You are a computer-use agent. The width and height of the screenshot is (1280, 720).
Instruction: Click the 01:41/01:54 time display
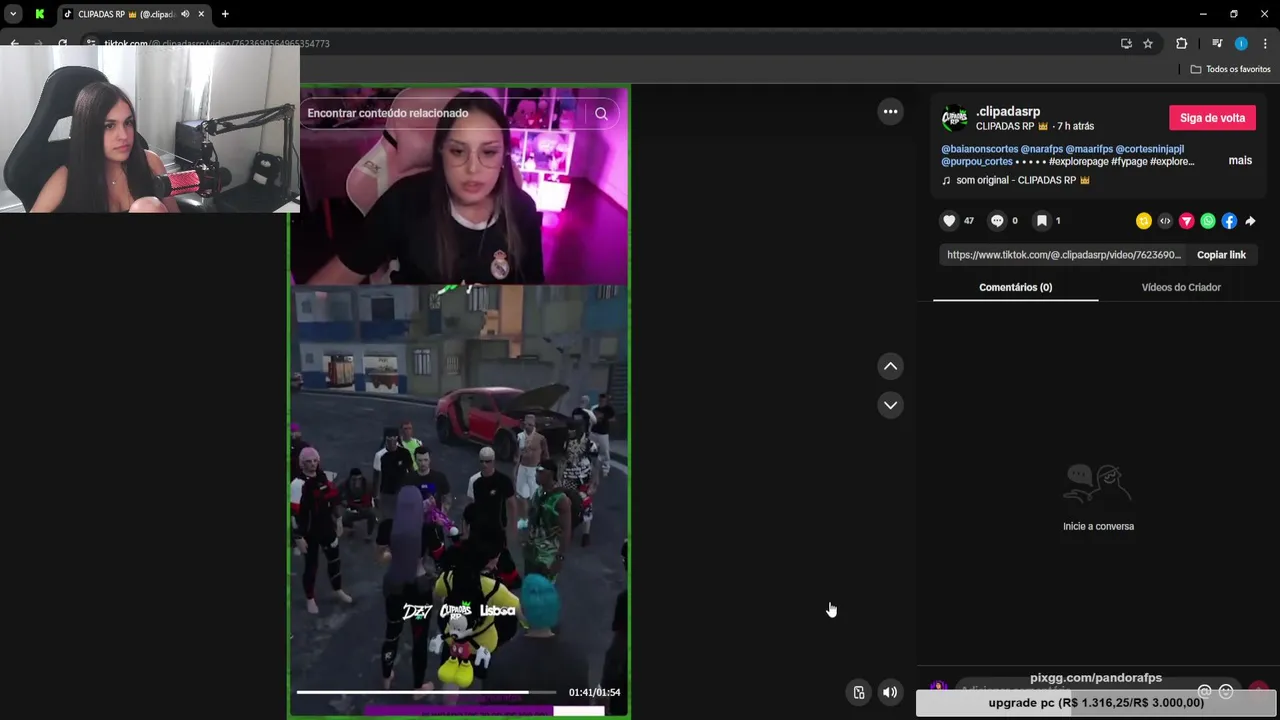(594, 693)
